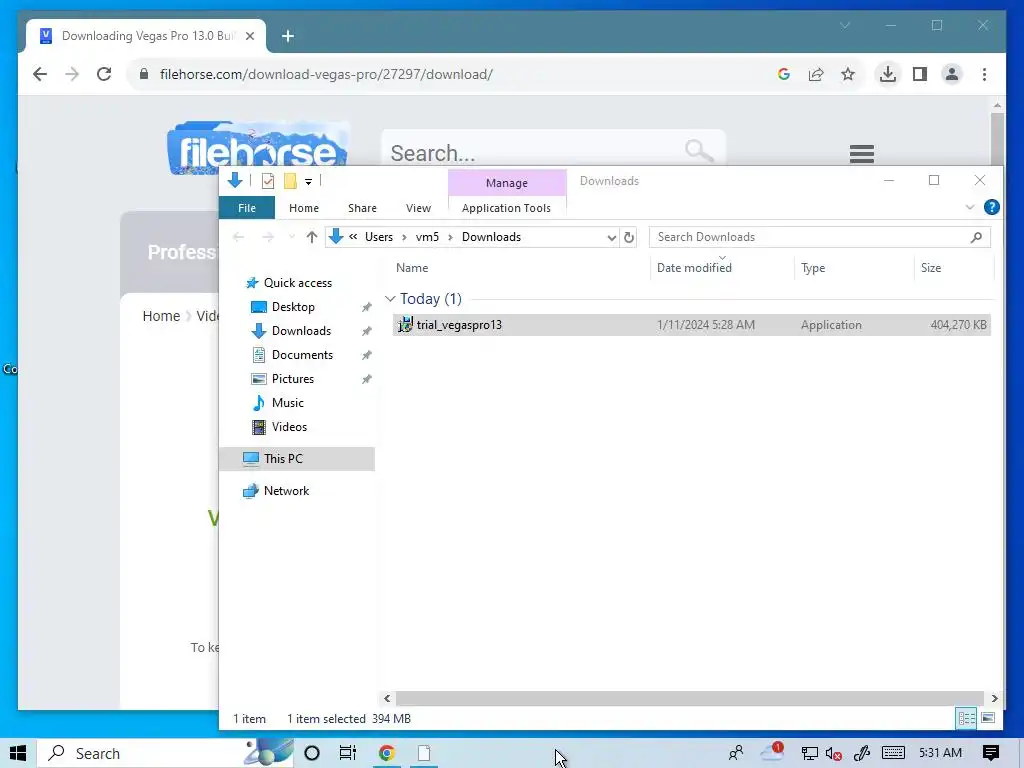
Task: Click the FileHorse logo
Action: (x=258, y=149)
